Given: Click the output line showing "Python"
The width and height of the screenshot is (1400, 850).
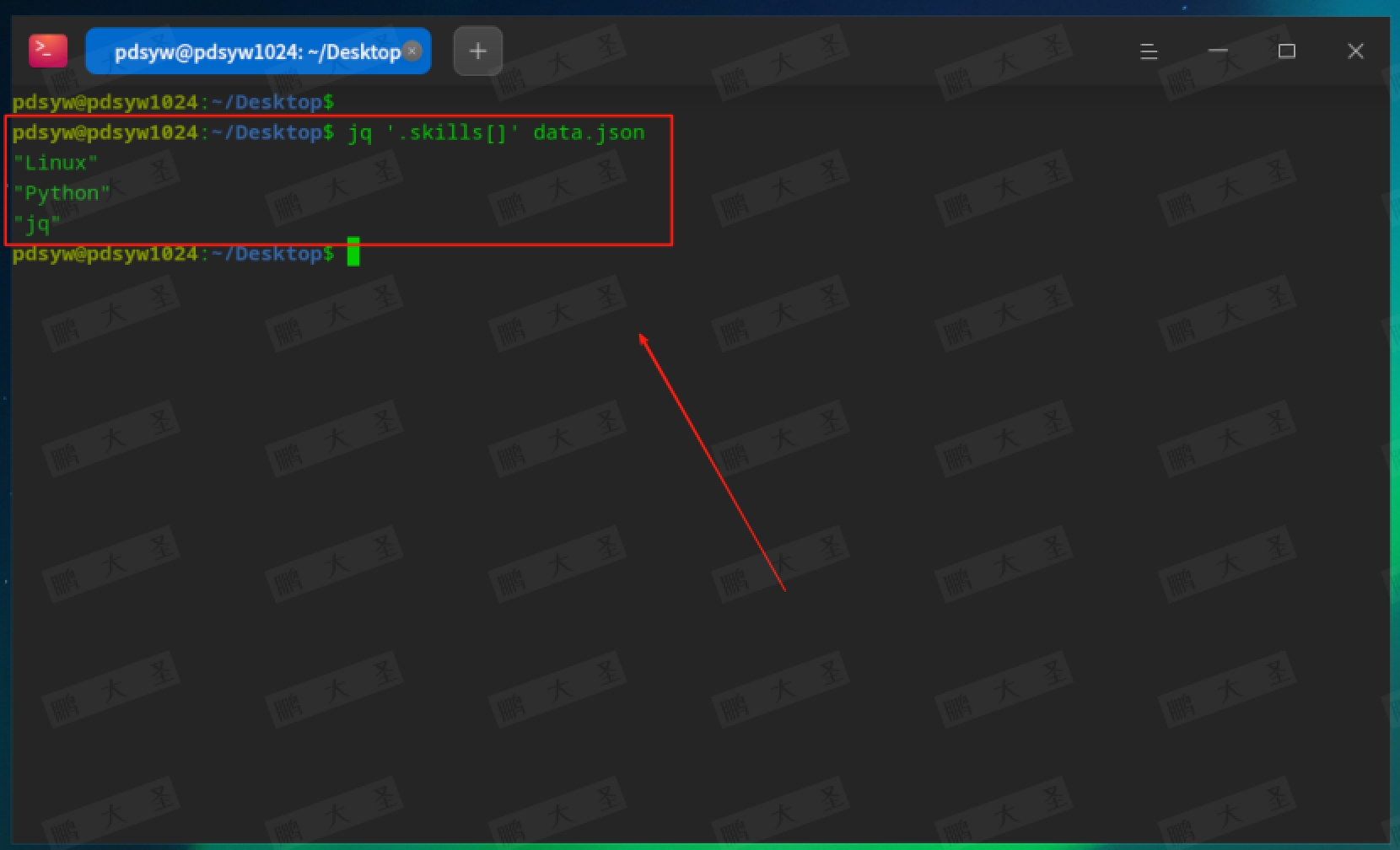Looking at the screenshot, I should click(x=62, y=192).
